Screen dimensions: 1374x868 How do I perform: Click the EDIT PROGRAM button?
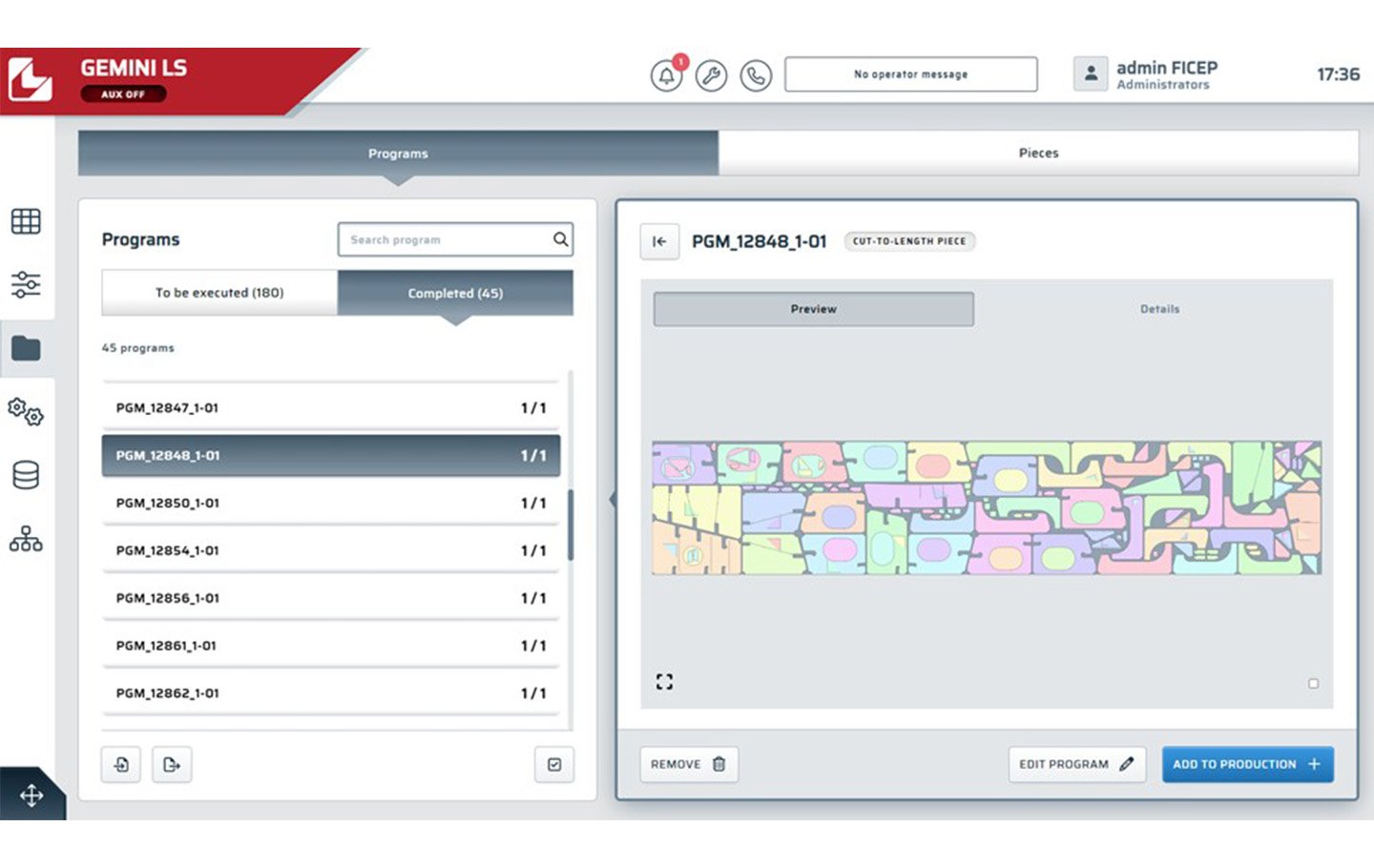[x=1077, y=764]
